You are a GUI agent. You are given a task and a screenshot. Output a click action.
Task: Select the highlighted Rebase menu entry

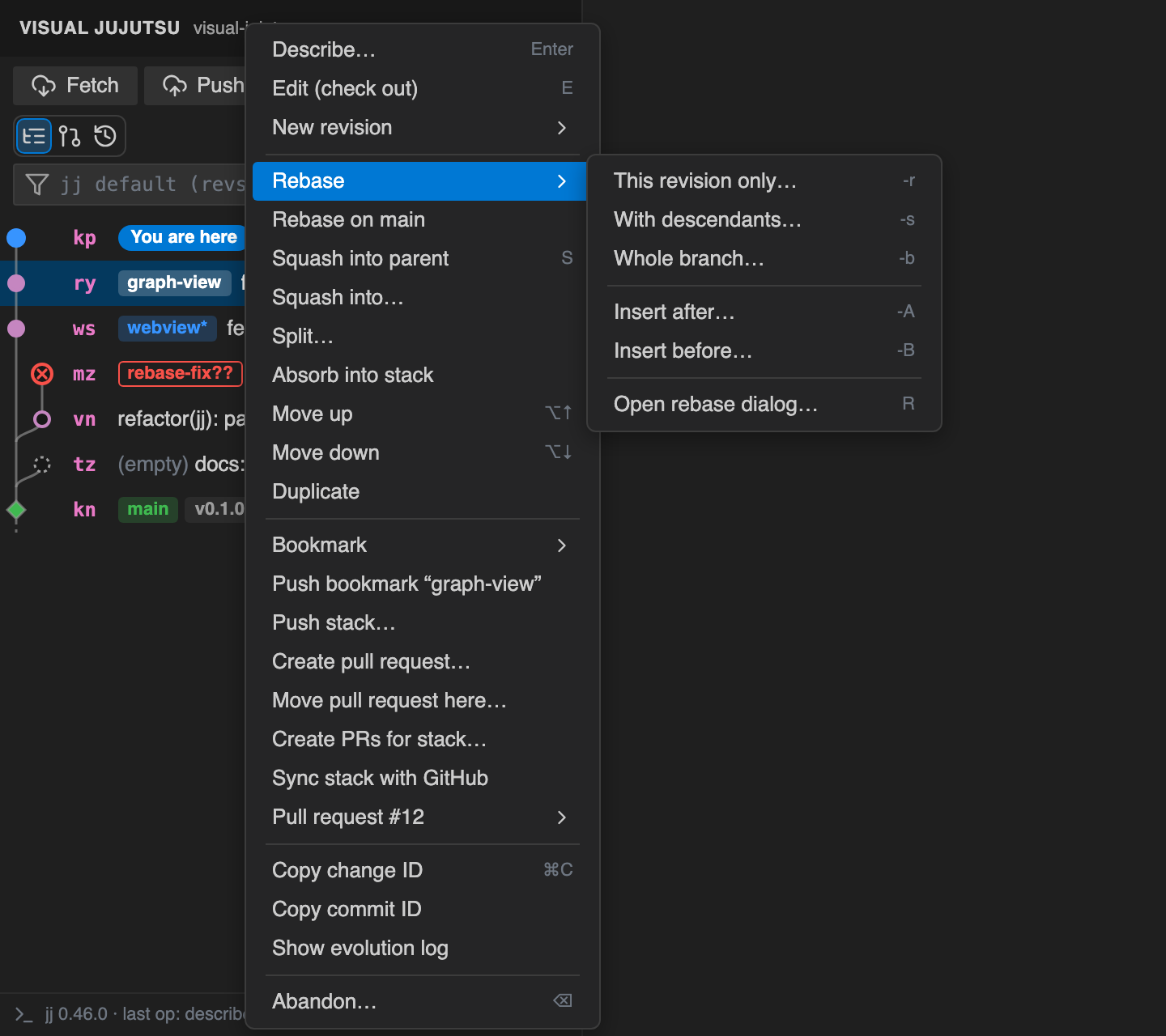point(421,181)
